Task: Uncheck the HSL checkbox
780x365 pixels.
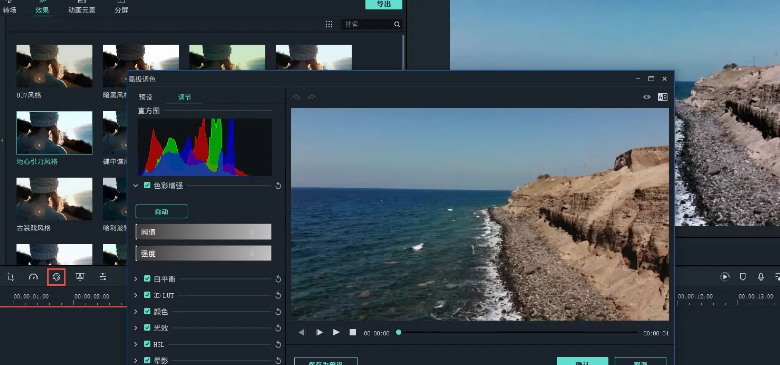Action: click(147, 344)
